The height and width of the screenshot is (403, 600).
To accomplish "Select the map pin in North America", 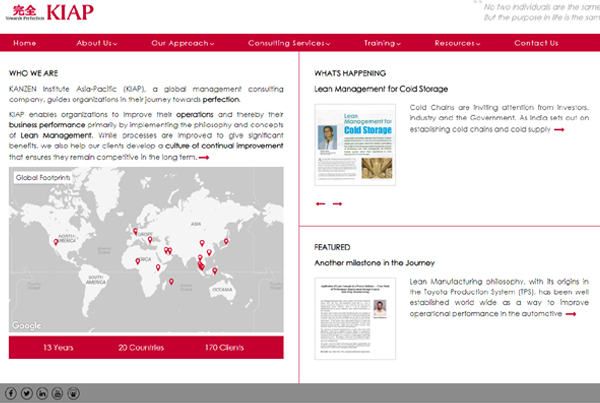I will 56,242.
